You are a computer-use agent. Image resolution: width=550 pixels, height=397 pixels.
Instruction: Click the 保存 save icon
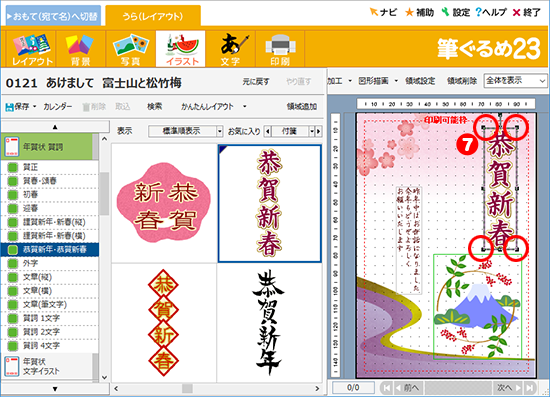point(9,107)
